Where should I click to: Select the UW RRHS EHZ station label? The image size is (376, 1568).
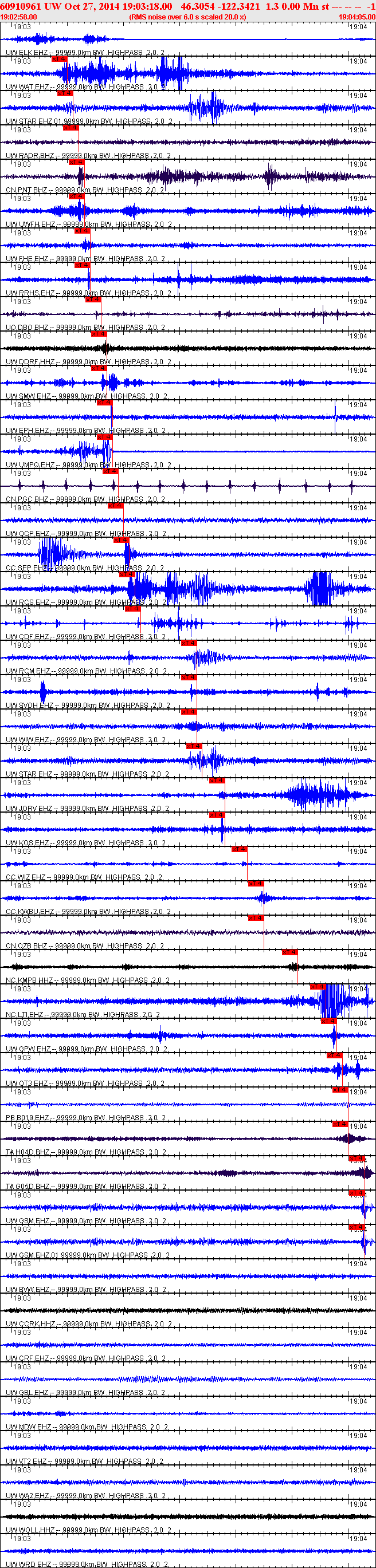[88, 293]
